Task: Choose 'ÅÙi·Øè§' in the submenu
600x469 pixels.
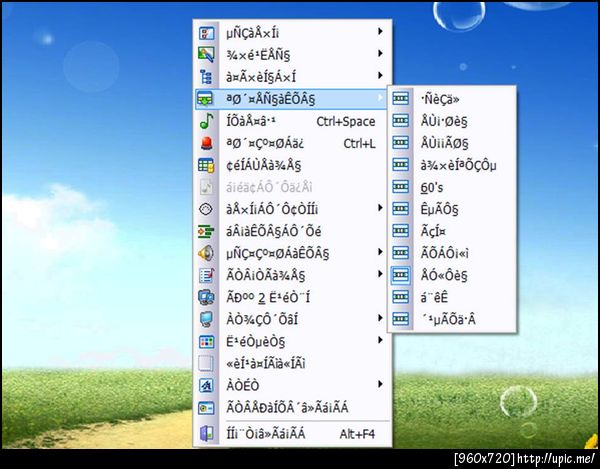Action: 444,121
